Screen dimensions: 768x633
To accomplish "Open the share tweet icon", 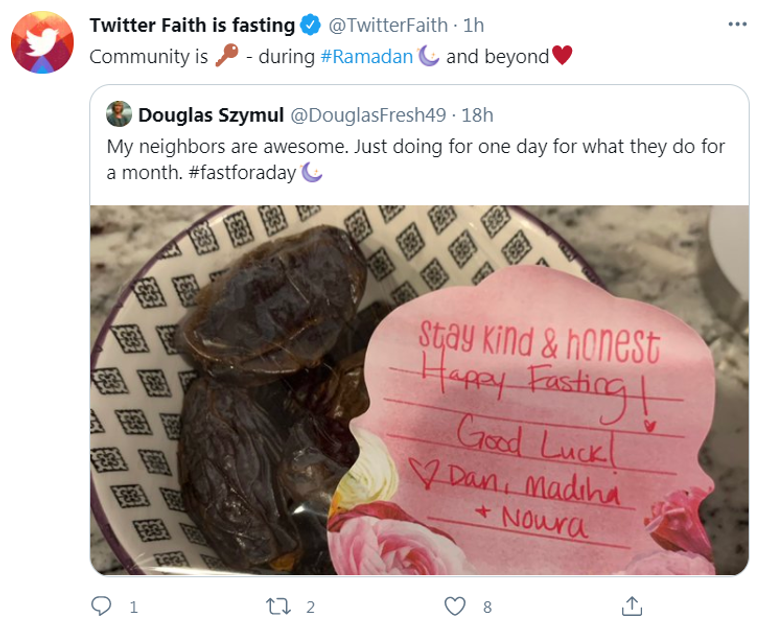I will tap(631, 606).
